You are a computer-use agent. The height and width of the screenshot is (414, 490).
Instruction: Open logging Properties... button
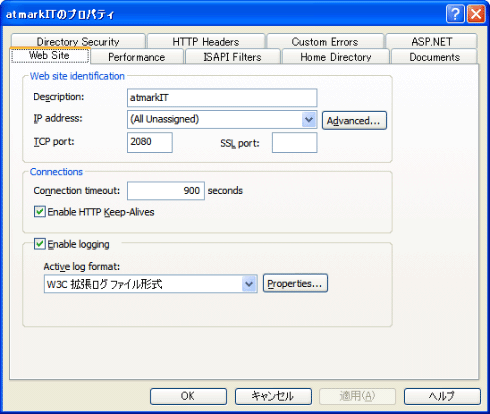coord(295,283)
